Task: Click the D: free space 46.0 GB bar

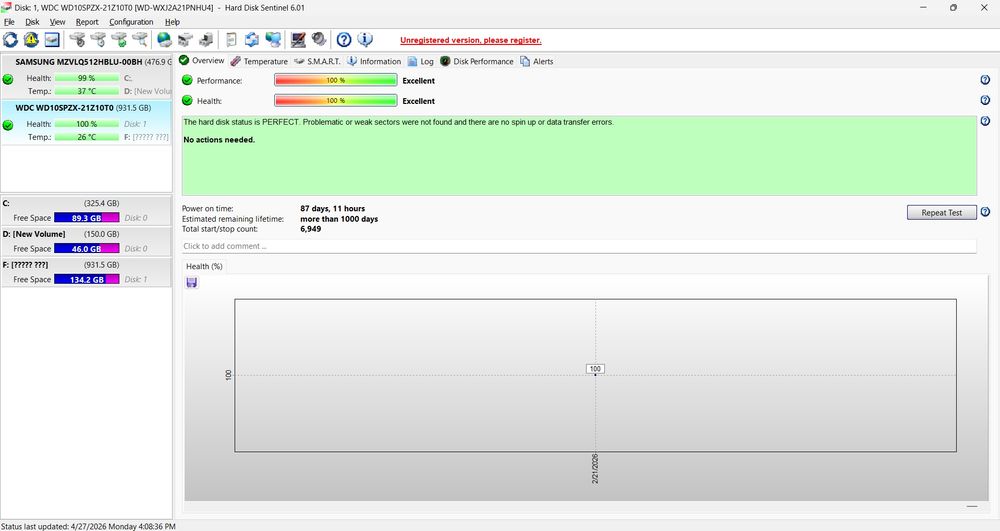Action: (x=87, y=248)
